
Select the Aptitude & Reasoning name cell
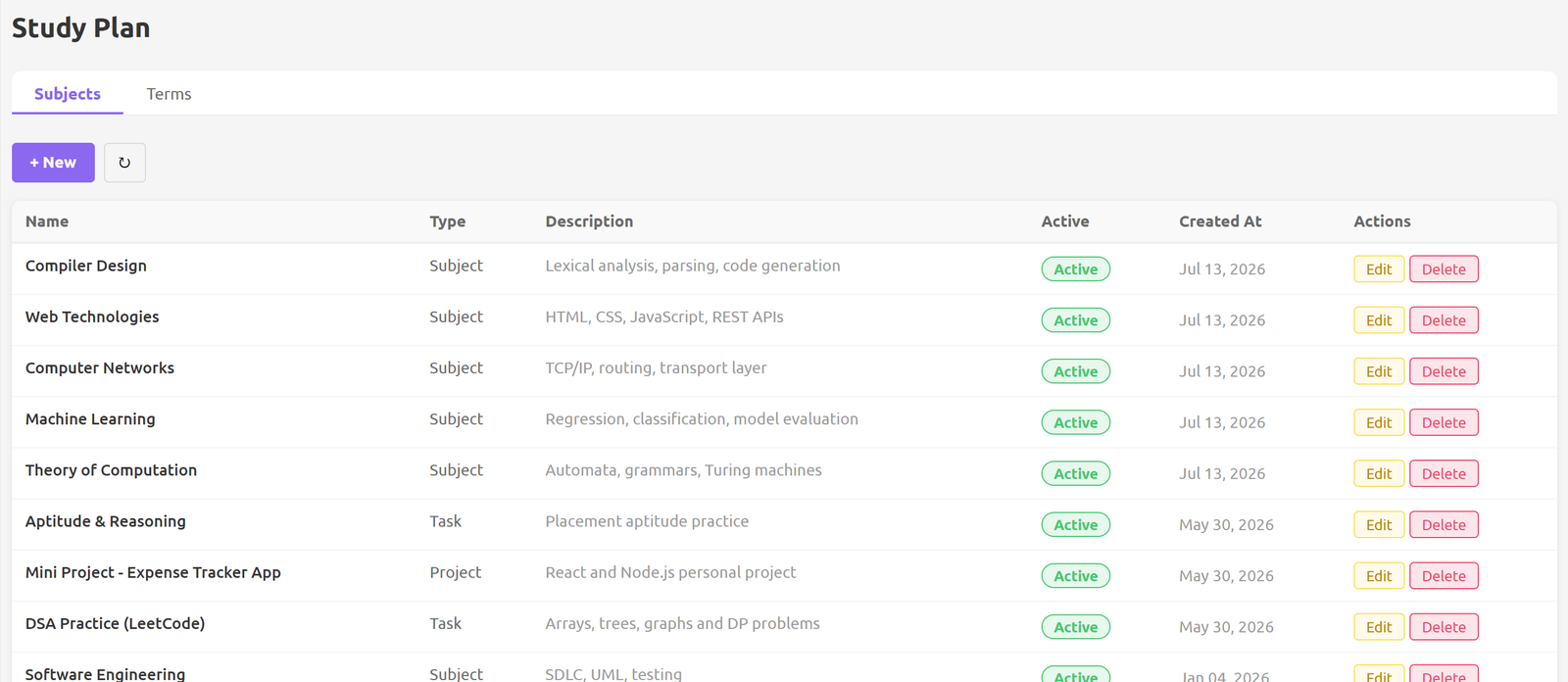coord(106,521)
